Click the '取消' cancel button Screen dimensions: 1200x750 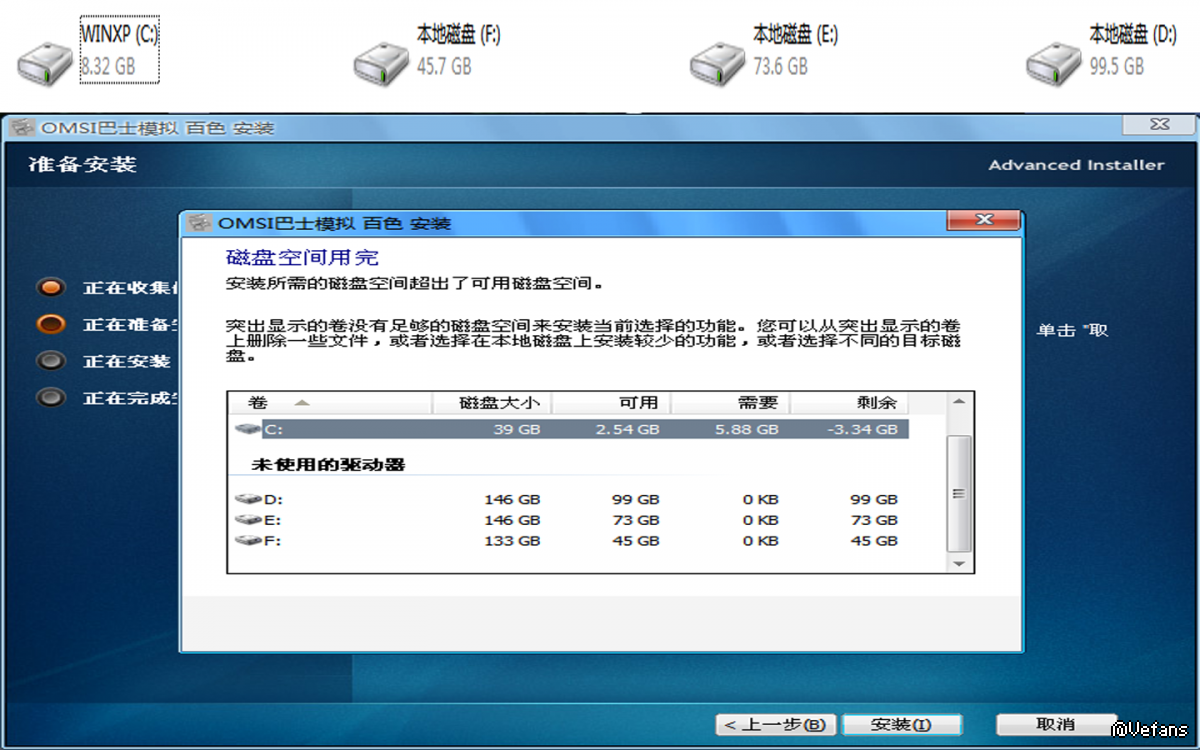point(1056,724)
